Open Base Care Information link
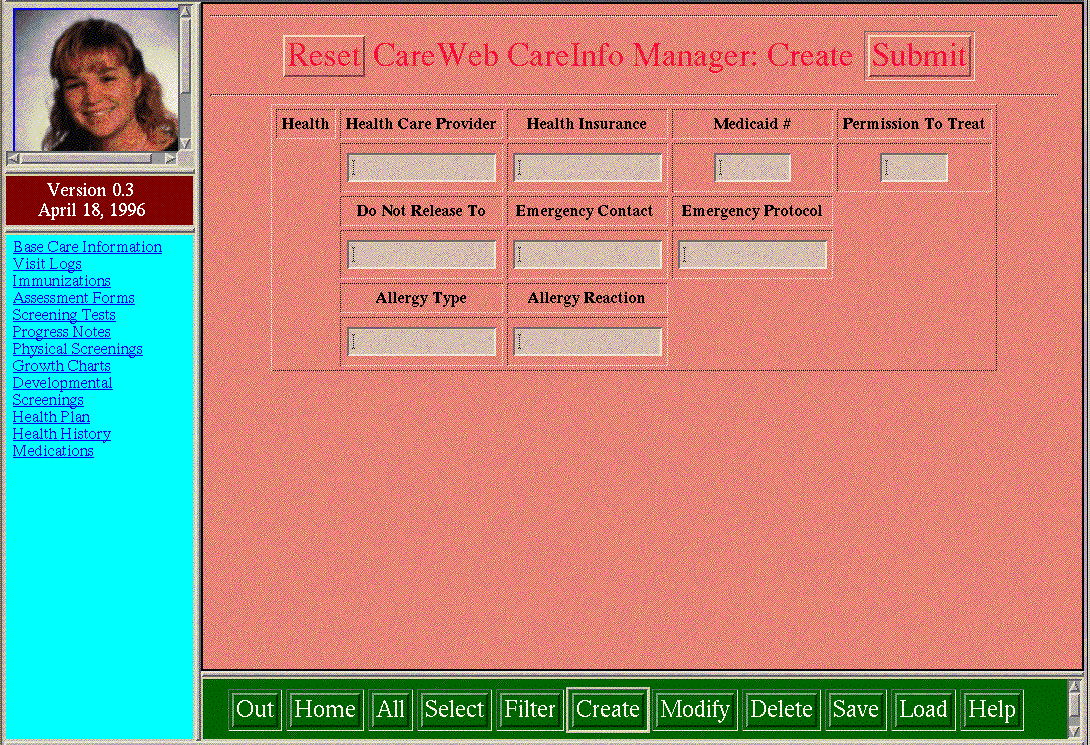 click(88, 247)
